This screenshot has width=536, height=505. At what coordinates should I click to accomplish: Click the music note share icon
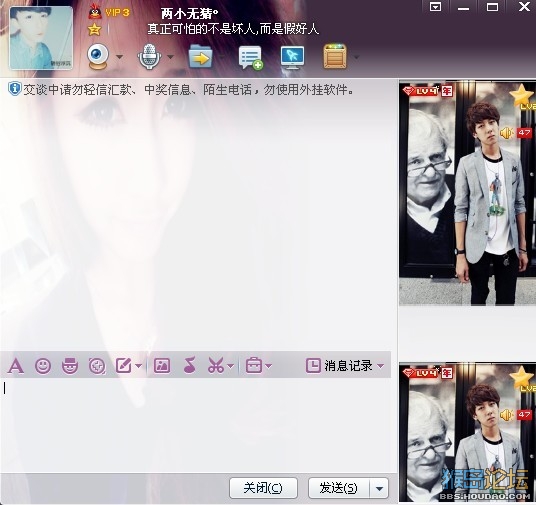tap(190, 365)
